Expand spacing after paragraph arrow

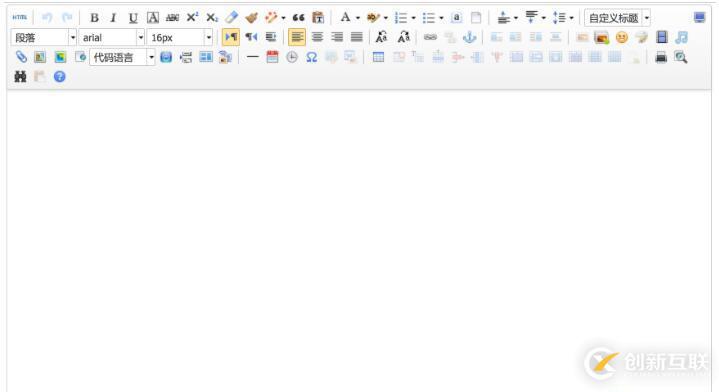pos(544,18)
